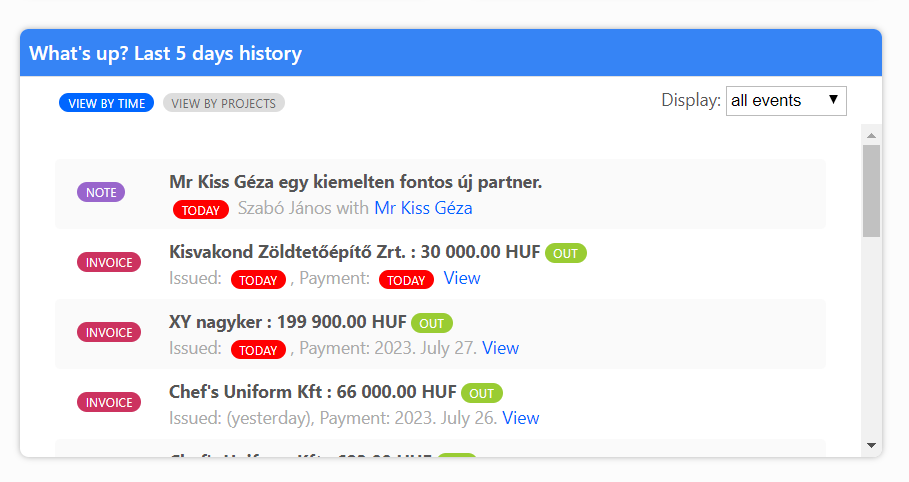Open the Mr Kiss Géza contact link

[423, 208]
